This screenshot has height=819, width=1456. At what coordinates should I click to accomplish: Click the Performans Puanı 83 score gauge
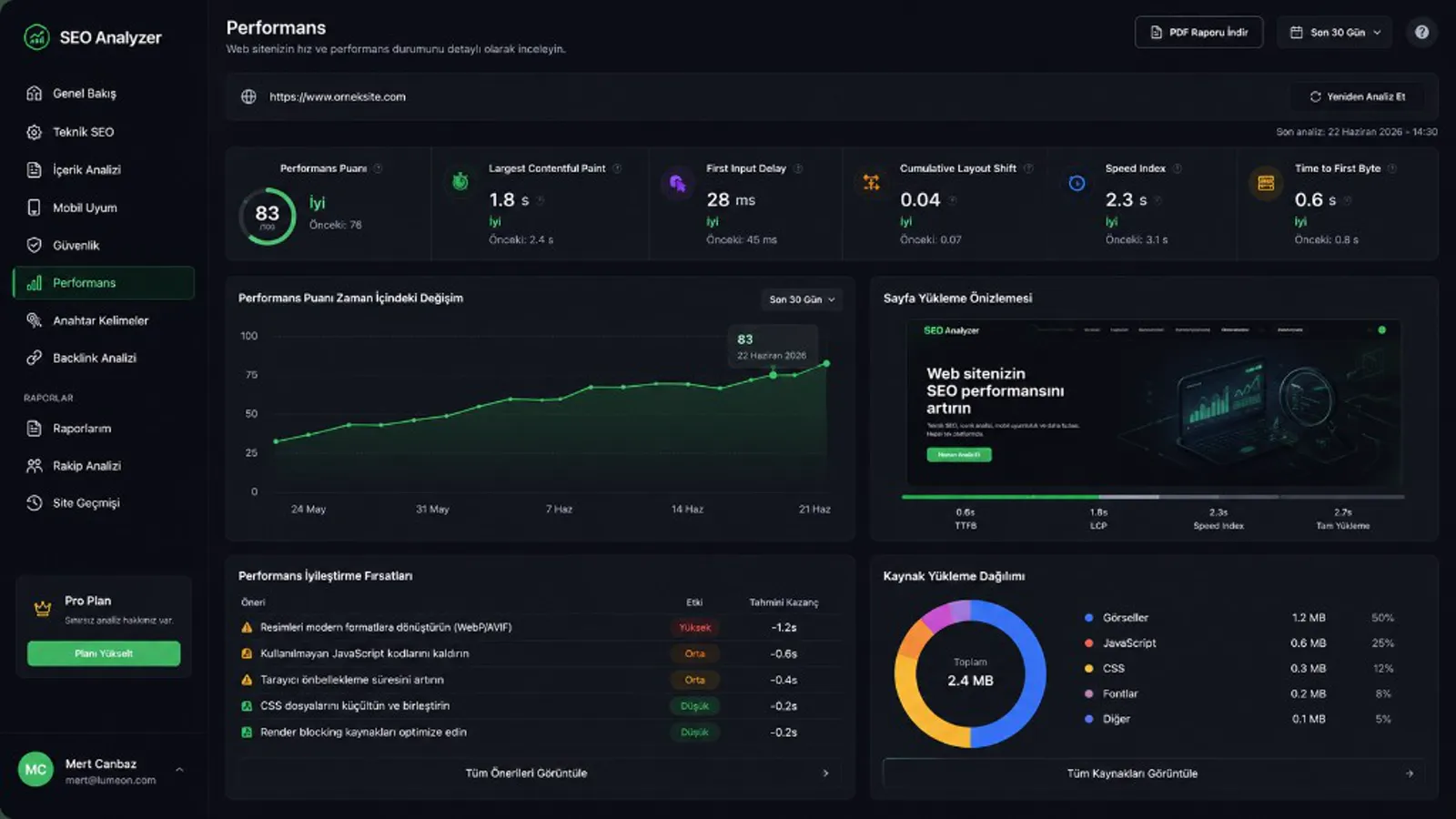[268, 217]
